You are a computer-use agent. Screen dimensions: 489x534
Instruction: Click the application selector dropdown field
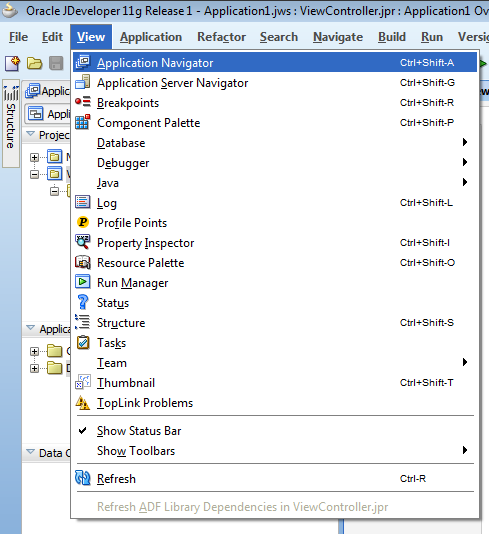click(48, 114)
